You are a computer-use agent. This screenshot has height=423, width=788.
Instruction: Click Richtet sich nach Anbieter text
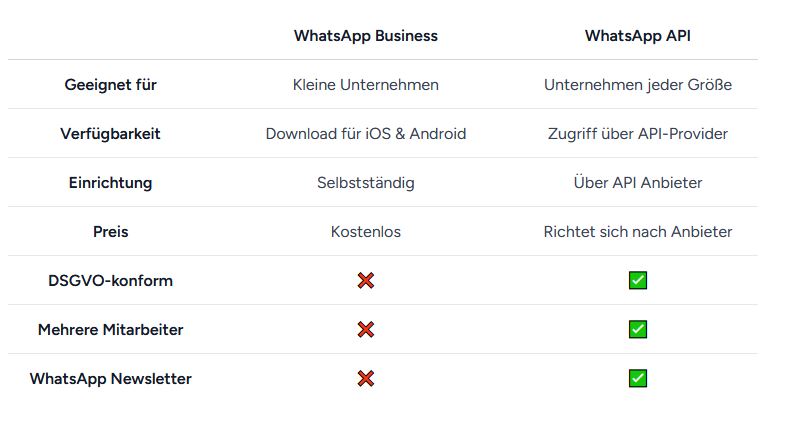point(638,232)
